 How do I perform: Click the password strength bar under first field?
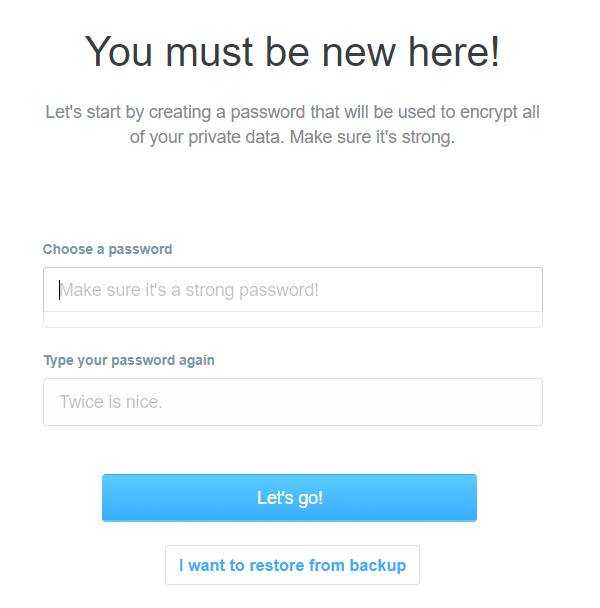[x=292, y=319]
